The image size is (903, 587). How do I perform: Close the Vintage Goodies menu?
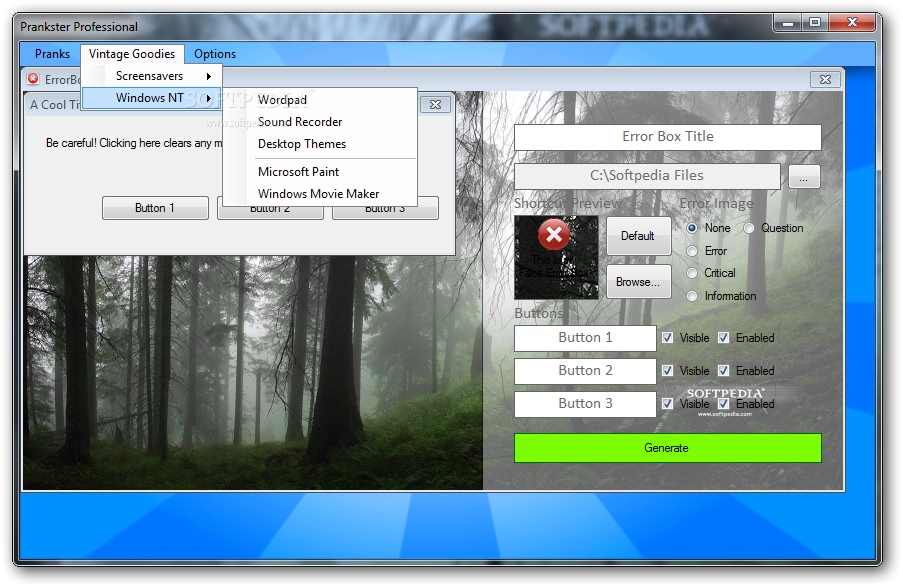pyautogui.click(x=132, y=54)
